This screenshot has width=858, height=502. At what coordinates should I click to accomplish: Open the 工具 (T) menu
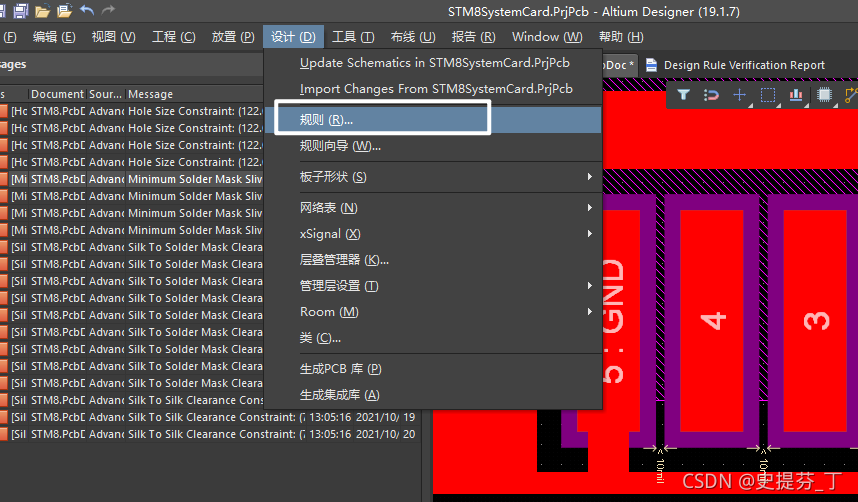pyautogui.click(x=353, y=37)
